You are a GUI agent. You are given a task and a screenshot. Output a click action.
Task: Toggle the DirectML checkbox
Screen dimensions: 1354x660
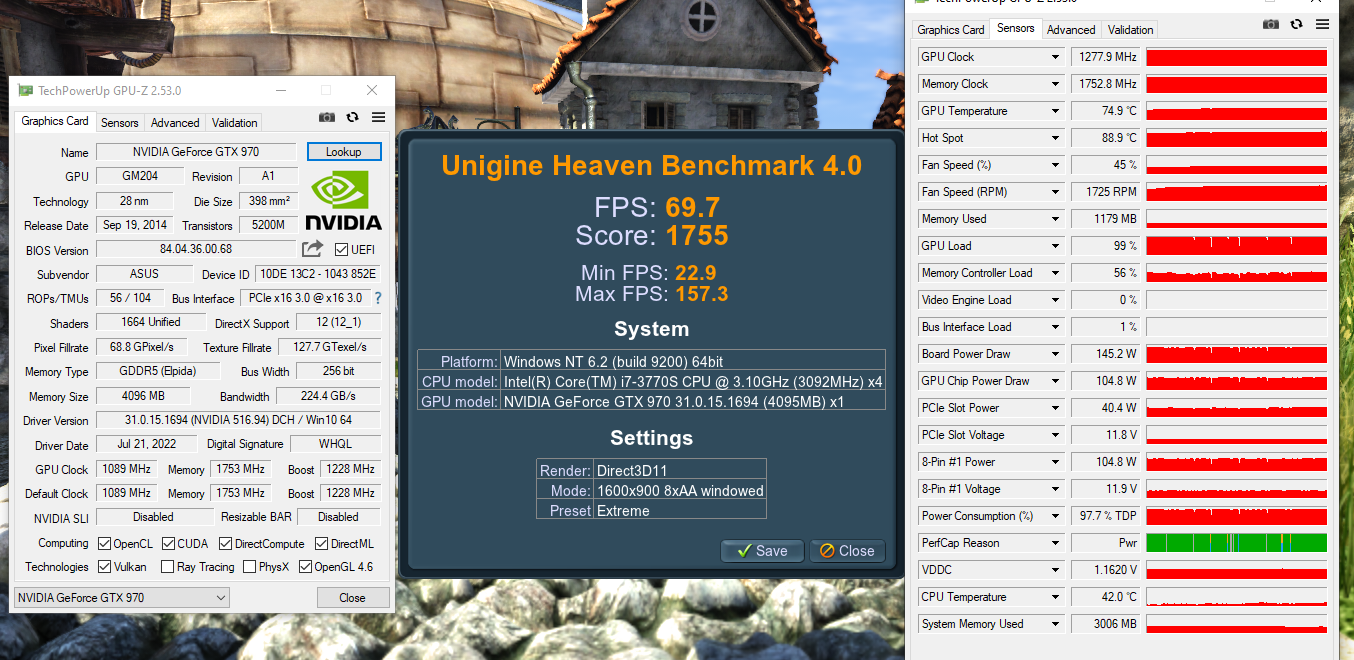pos(321,544)
